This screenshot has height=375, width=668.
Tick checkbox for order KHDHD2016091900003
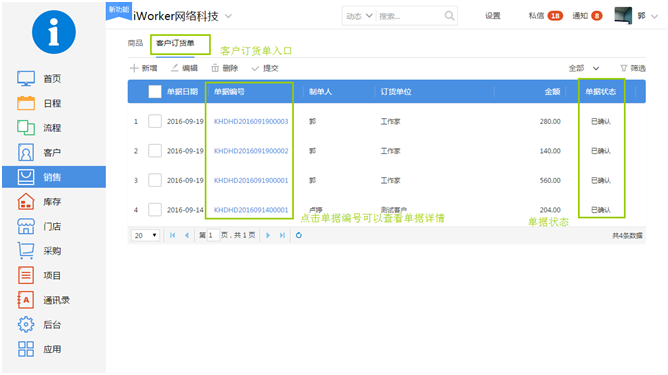[155, 121]
